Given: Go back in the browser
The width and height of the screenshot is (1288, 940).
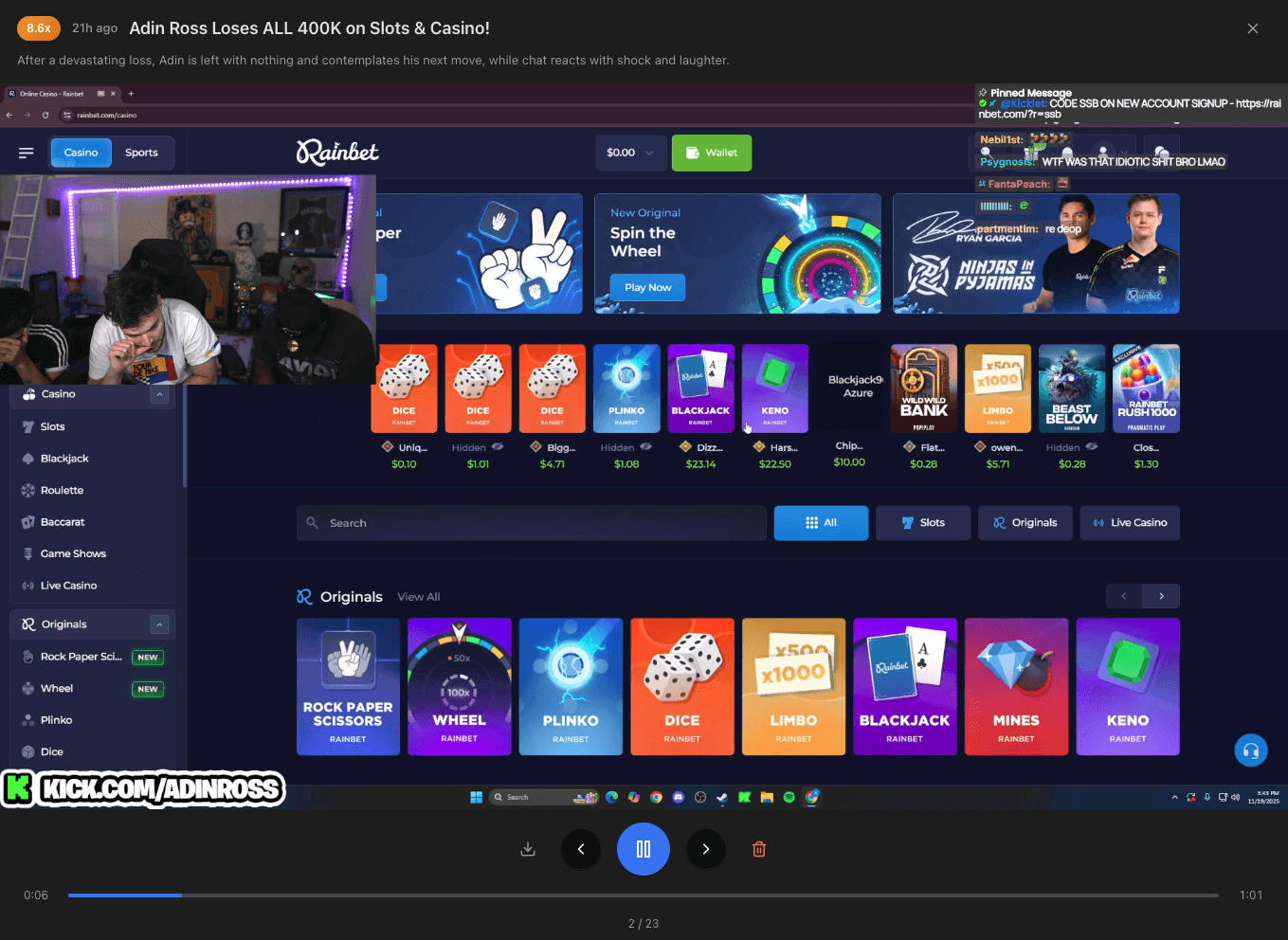Looking at the screenshot, I should pos(9,115).
